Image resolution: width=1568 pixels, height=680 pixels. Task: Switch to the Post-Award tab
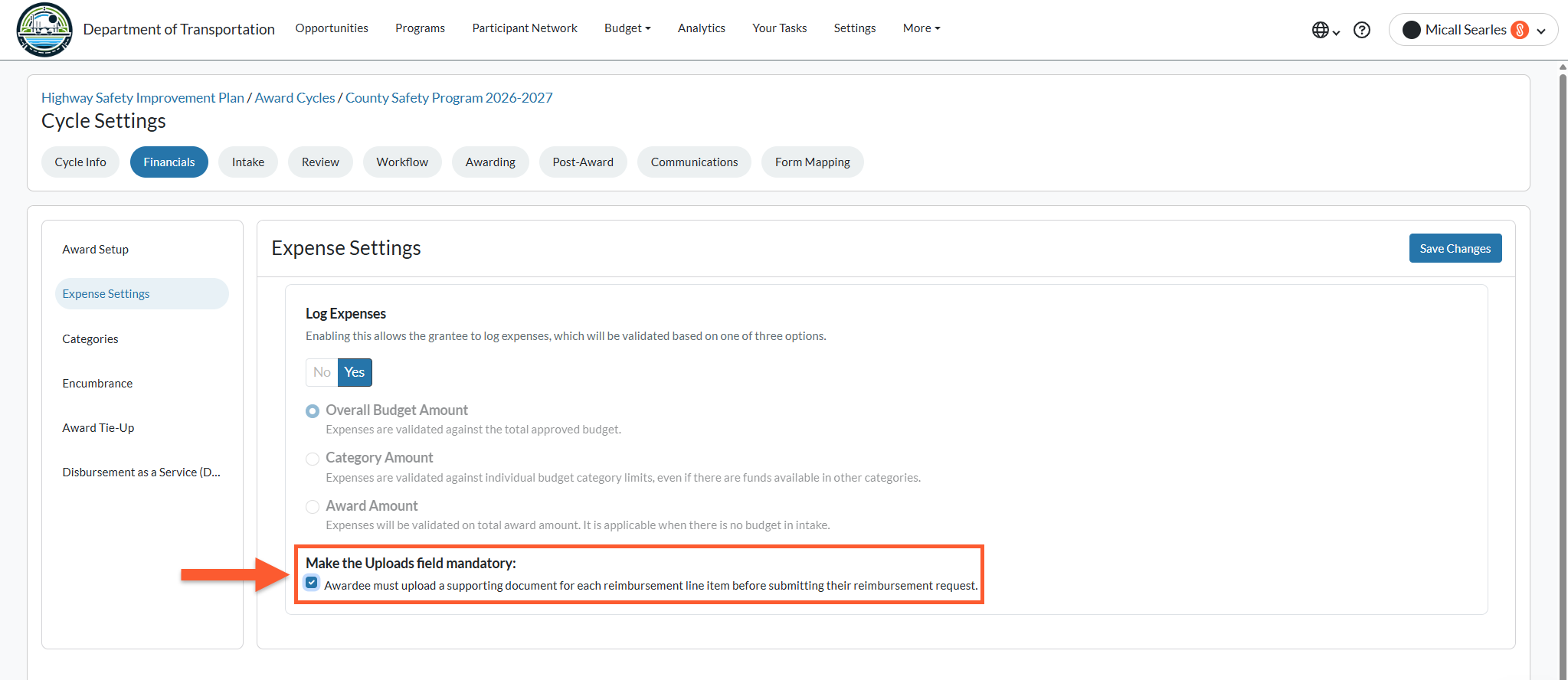click(x=583, y=162)
